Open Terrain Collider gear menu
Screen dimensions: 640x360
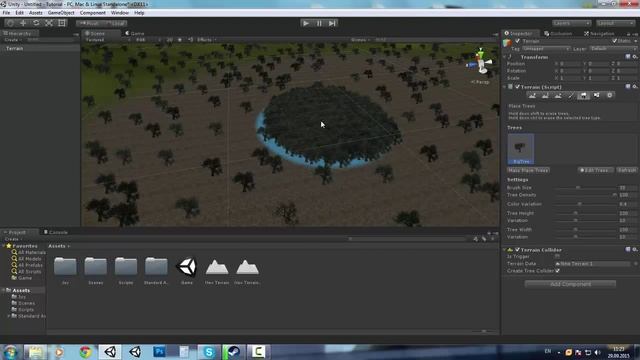point(635,249)
